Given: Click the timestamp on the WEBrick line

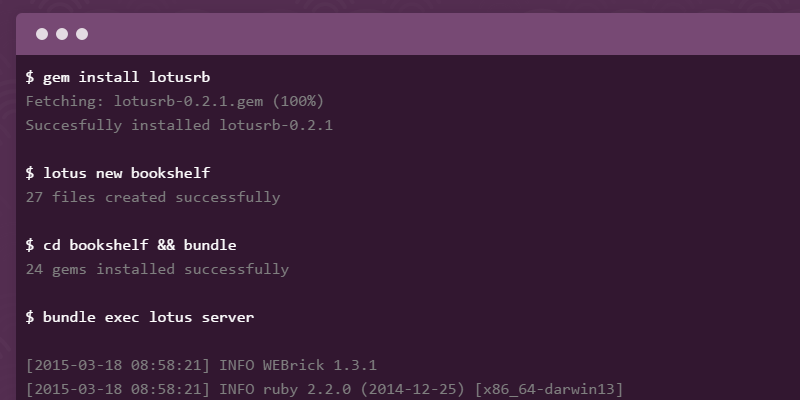Looking at the screenshot, I should point(118,365).
